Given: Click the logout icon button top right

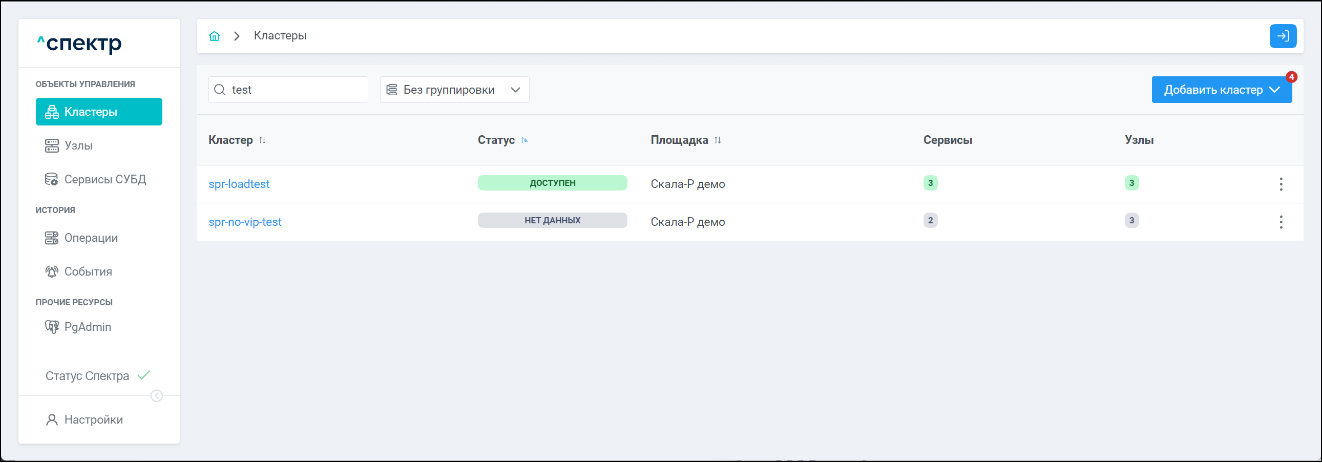Looking at the screenshot, I should pyautogui.click(x=1283, y=36).
